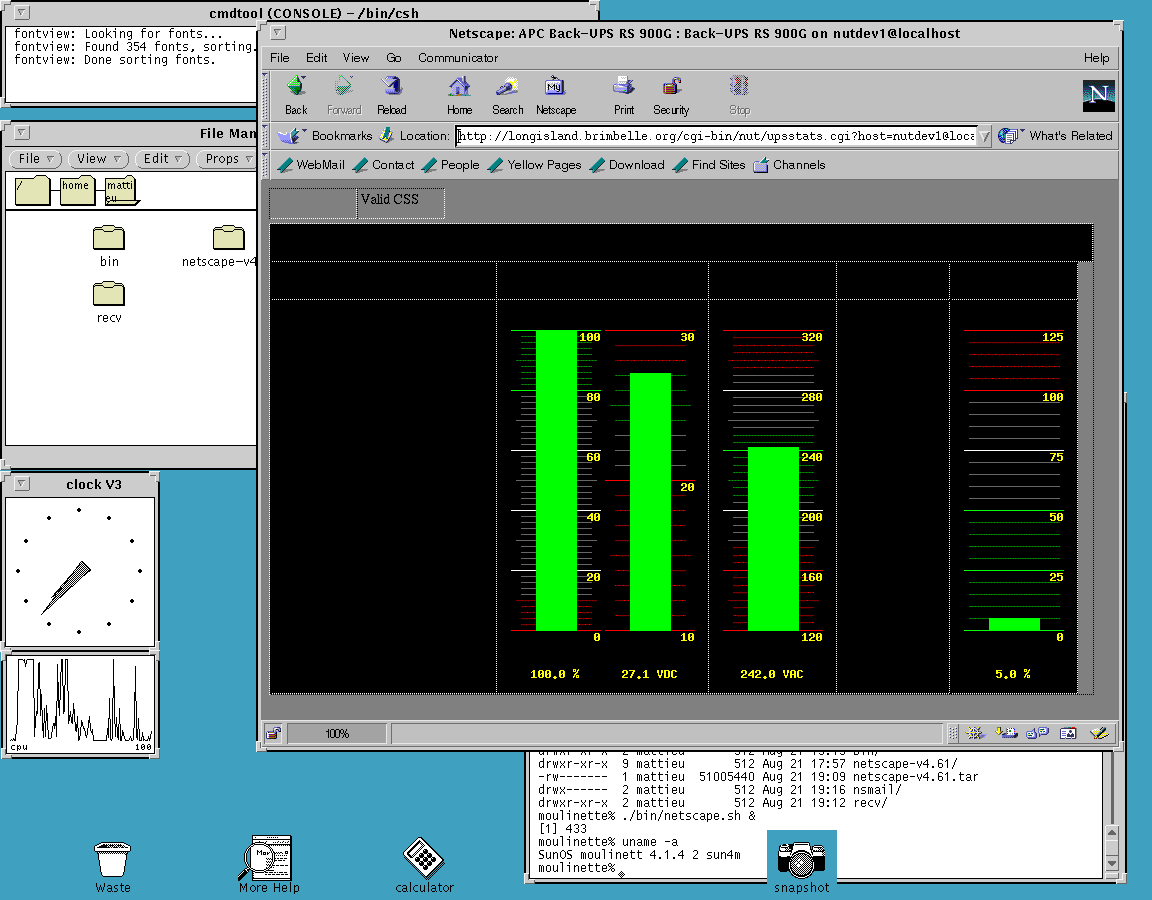Reload the page with Reload icon

(392, 96)
